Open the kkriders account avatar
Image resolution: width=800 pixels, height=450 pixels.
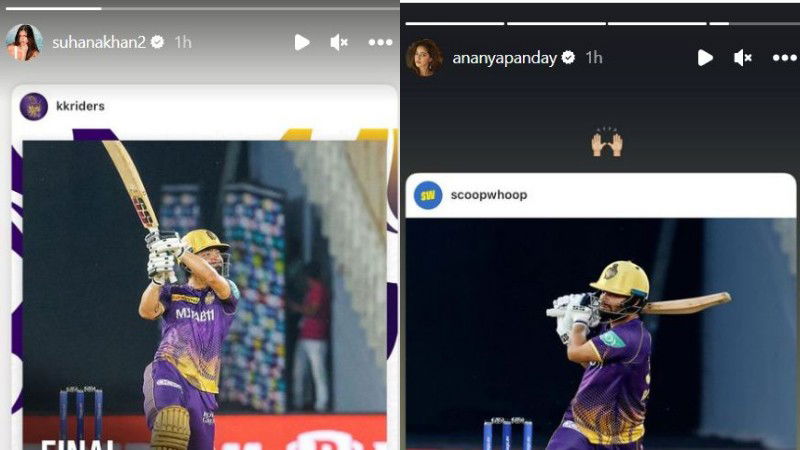34,107
